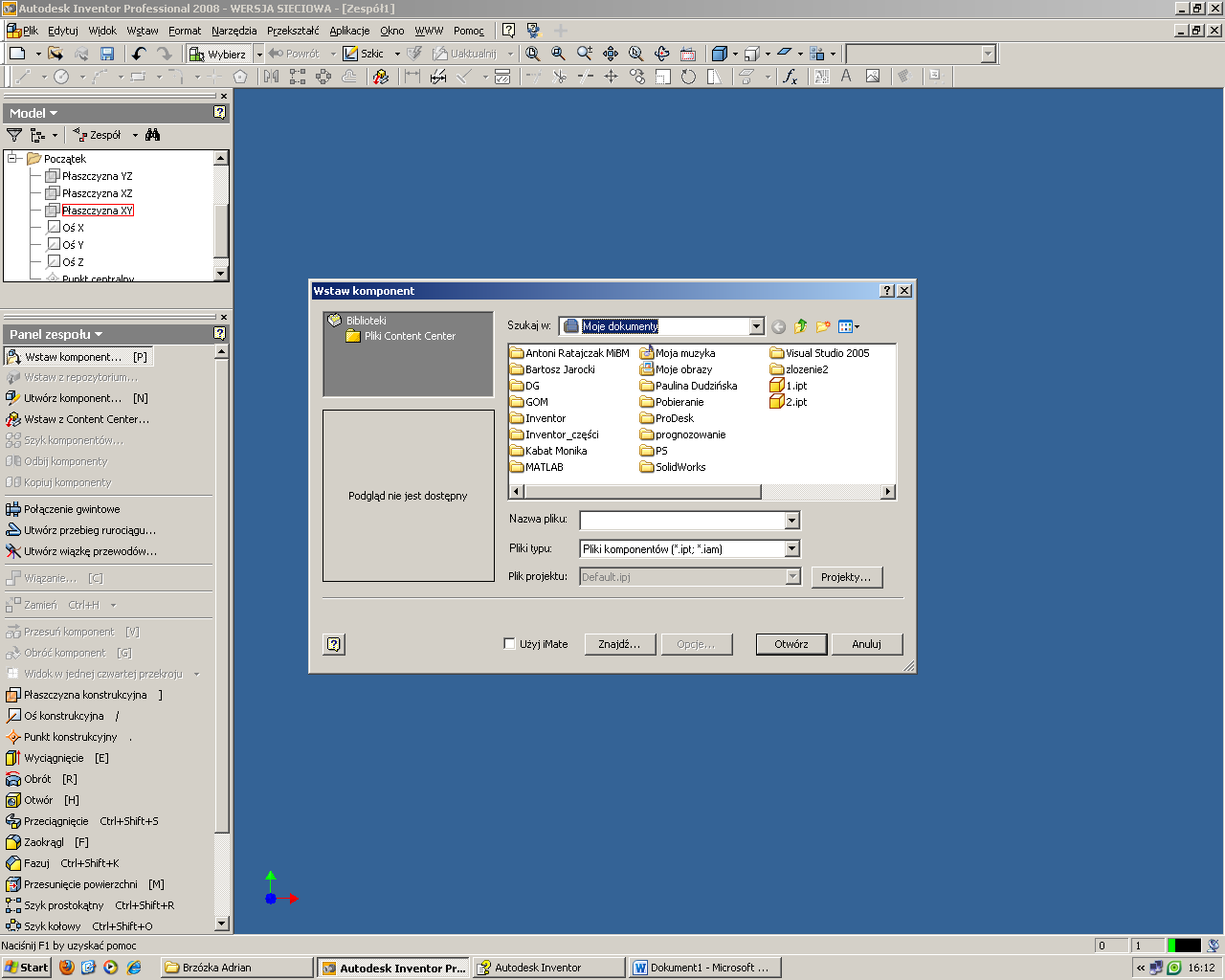Go back with the dialog's back arrow icon
Screen dimensions: 1225x980
[x=779, y=326]
